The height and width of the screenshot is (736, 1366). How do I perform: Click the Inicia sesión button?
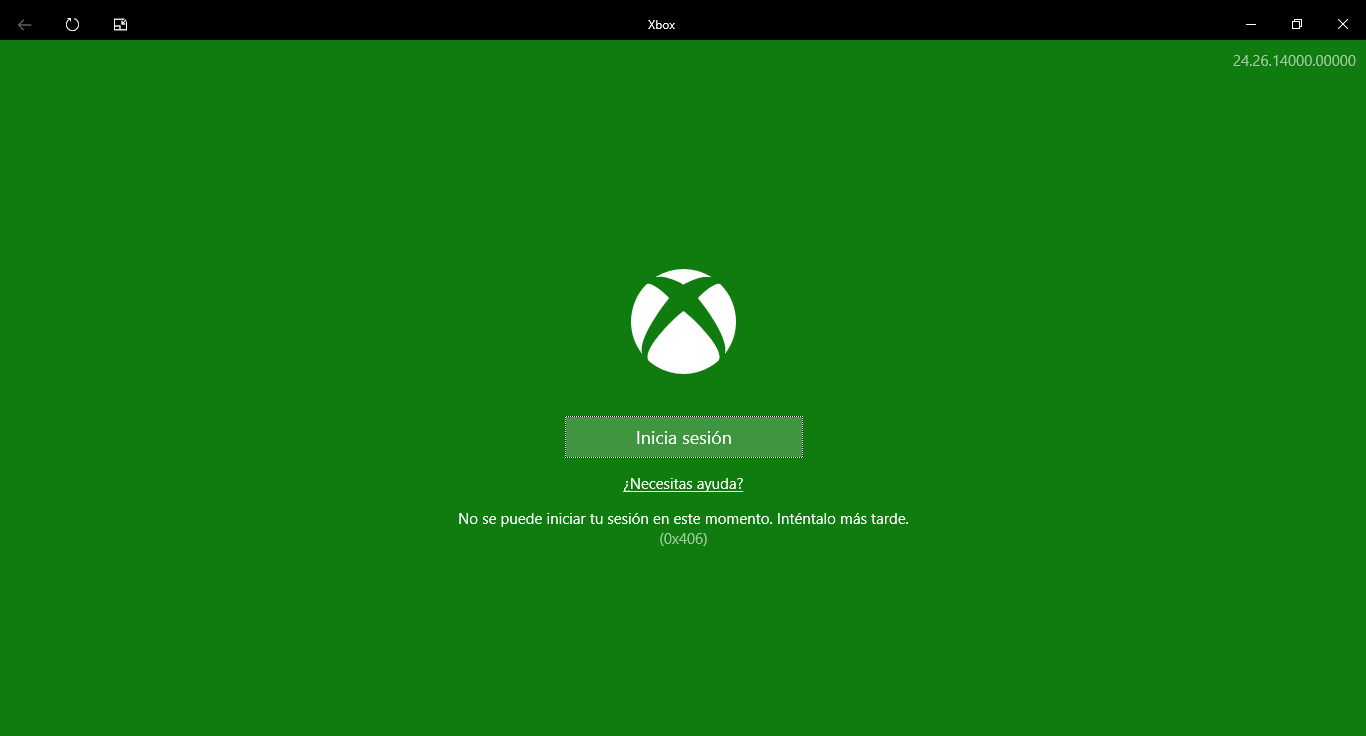[x=684, y=437]
